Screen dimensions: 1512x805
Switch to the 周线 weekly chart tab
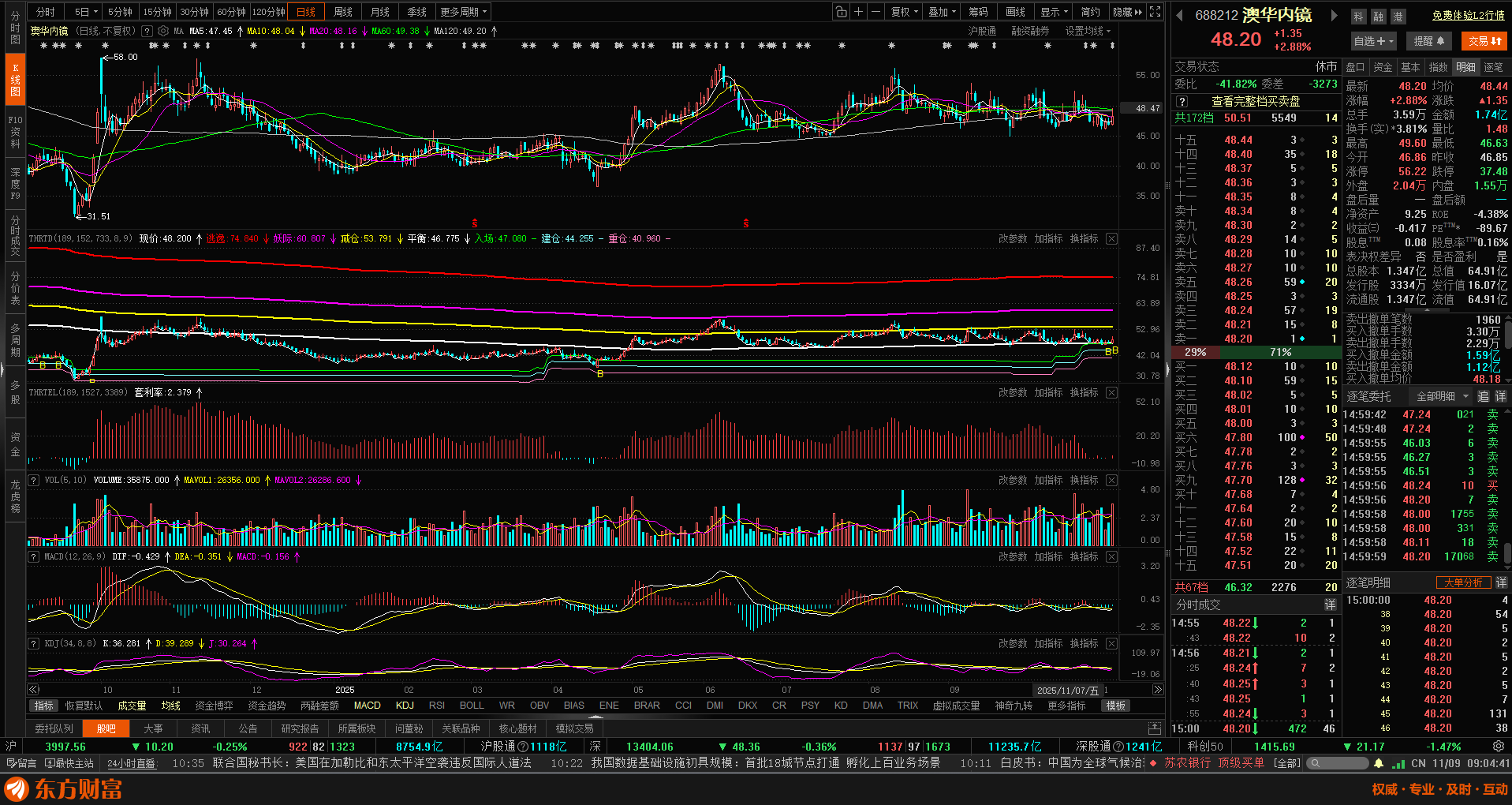coord(342,12)
